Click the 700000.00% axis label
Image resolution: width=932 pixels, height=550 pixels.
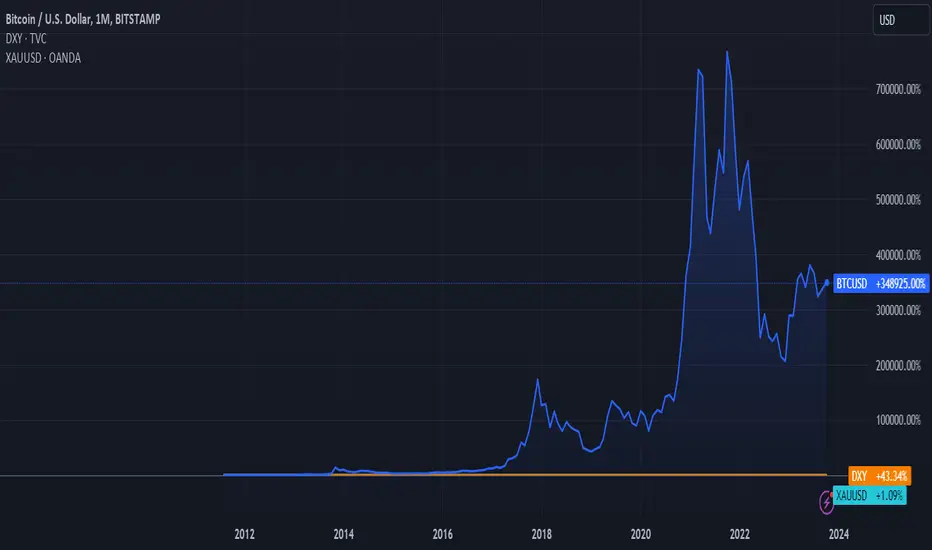tap(898, 89)
